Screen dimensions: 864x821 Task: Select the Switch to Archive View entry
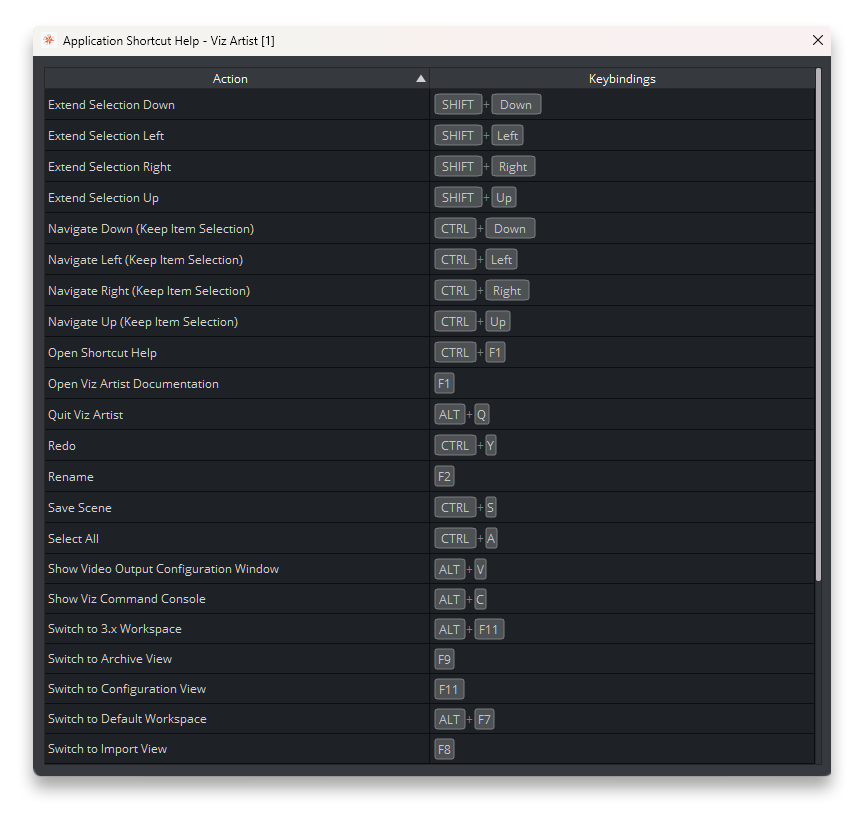[x=110, y=659]
